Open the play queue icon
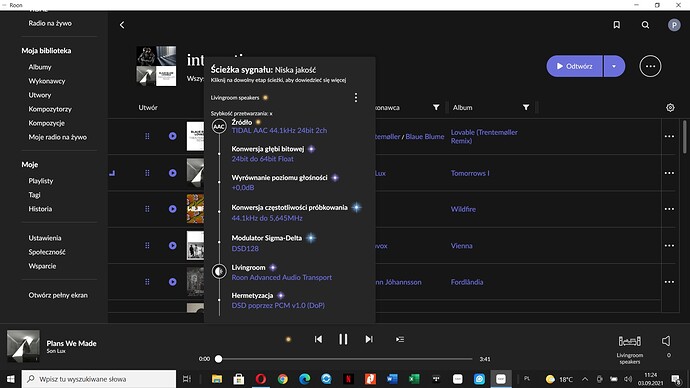The image size is (690, 388). point(400,339)
